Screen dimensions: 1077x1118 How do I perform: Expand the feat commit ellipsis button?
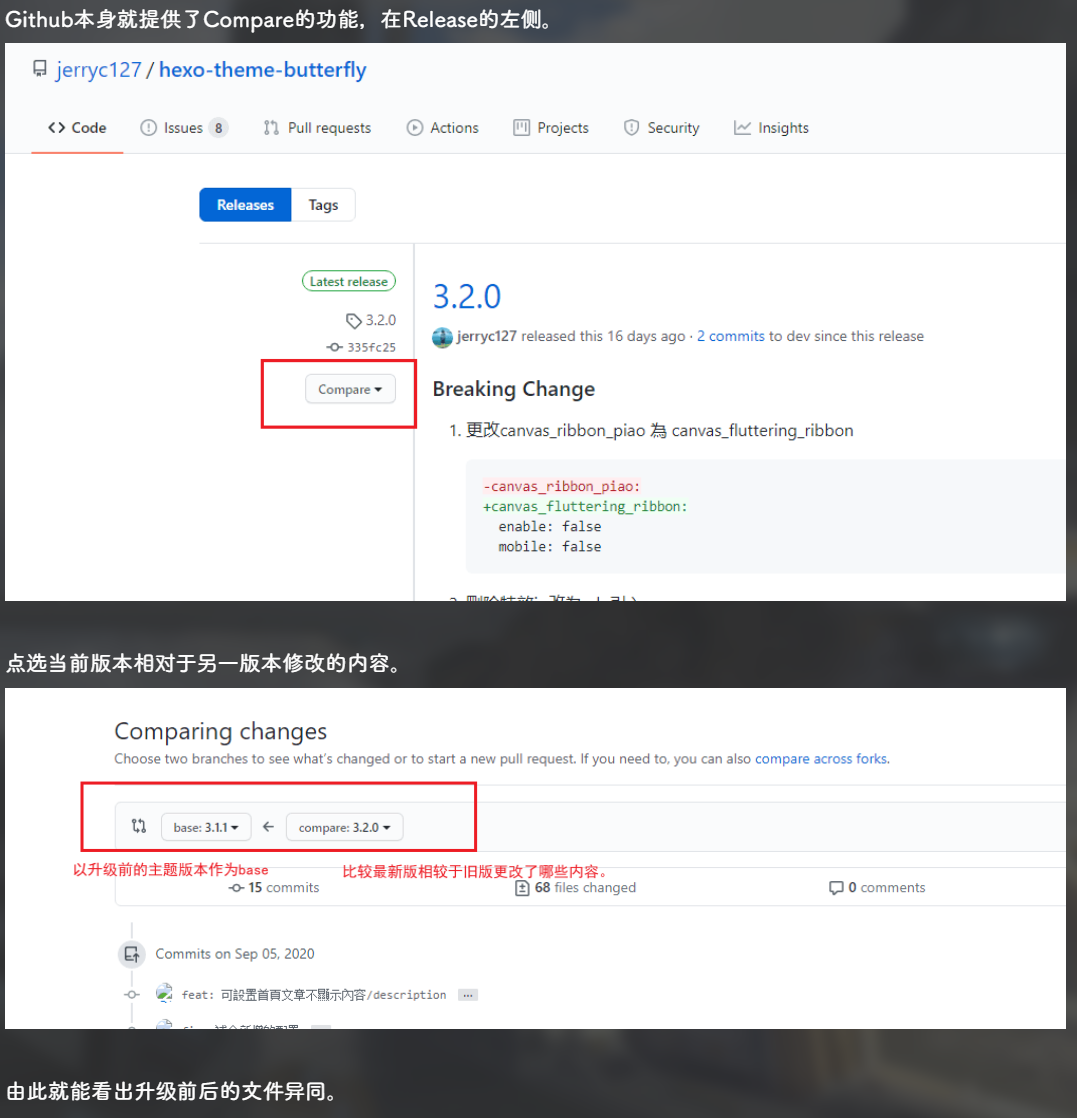(468, 995)
